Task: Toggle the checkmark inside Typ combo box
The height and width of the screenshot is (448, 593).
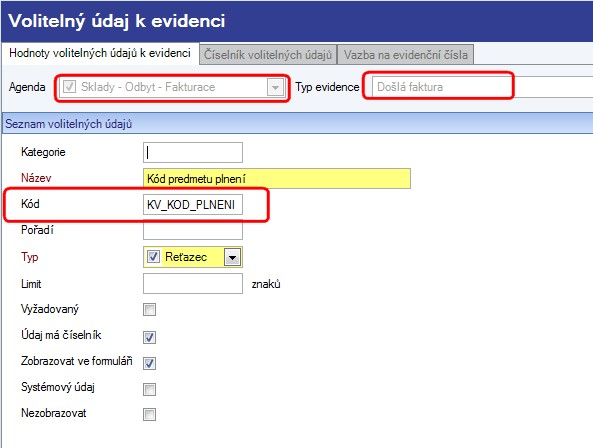Action: pos(153,257)
